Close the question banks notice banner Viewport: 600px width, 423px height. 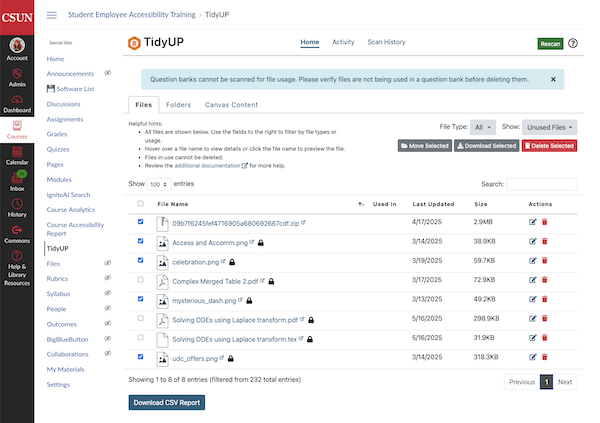[x=553, y=79]
